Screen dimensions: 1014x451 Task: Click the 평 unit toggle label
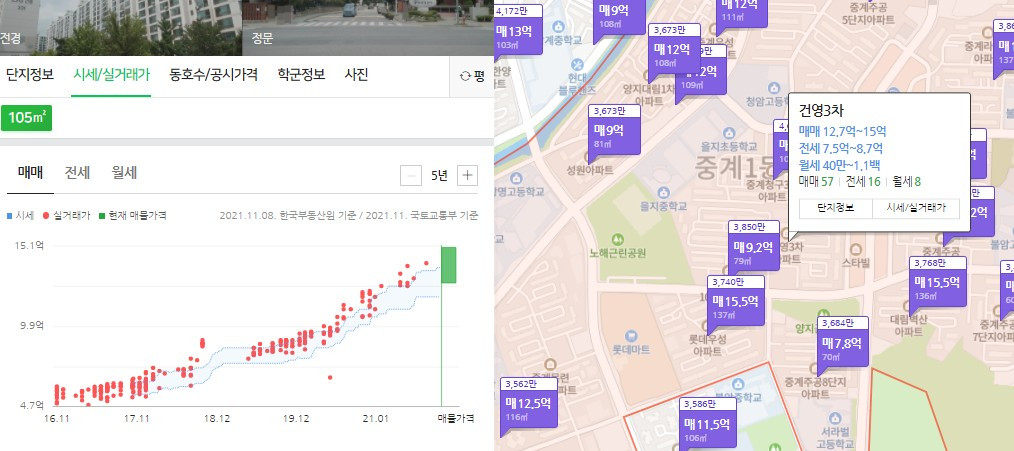point(479,76)
